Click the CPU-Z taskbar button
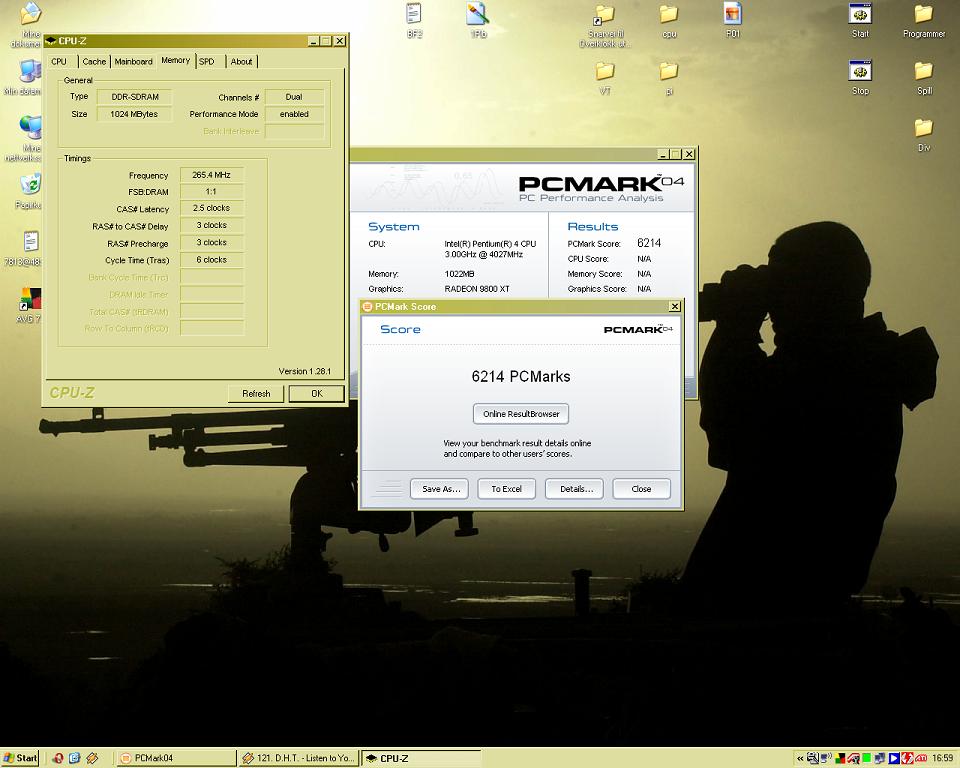Viewport: 960px width, 768px height. [x=421, y=758]
